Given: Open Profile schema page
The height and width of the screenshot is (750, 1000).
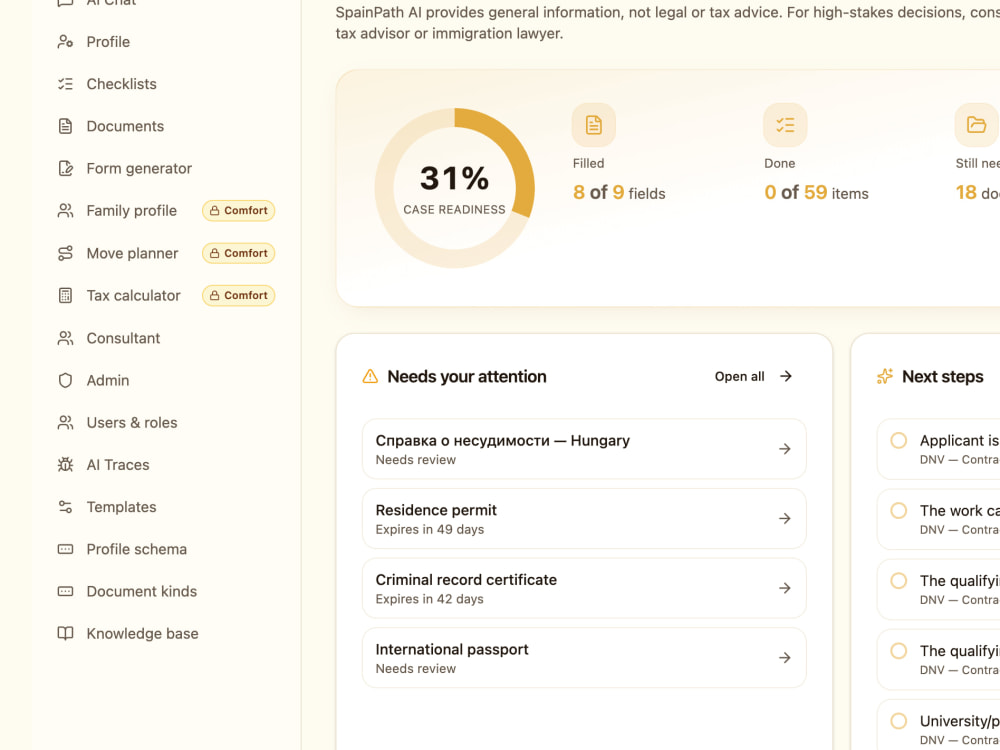Looking at the screenshot, I should (136, 549).
